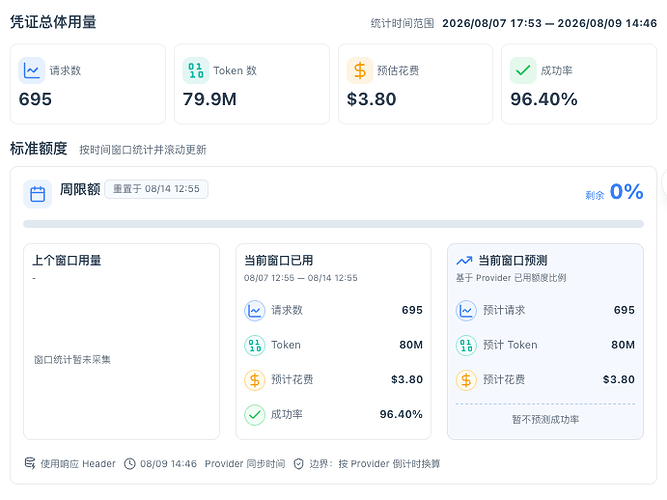Click the 成功率 label in top card
Viewport: 667px width, 500px height.
[556, 70]
